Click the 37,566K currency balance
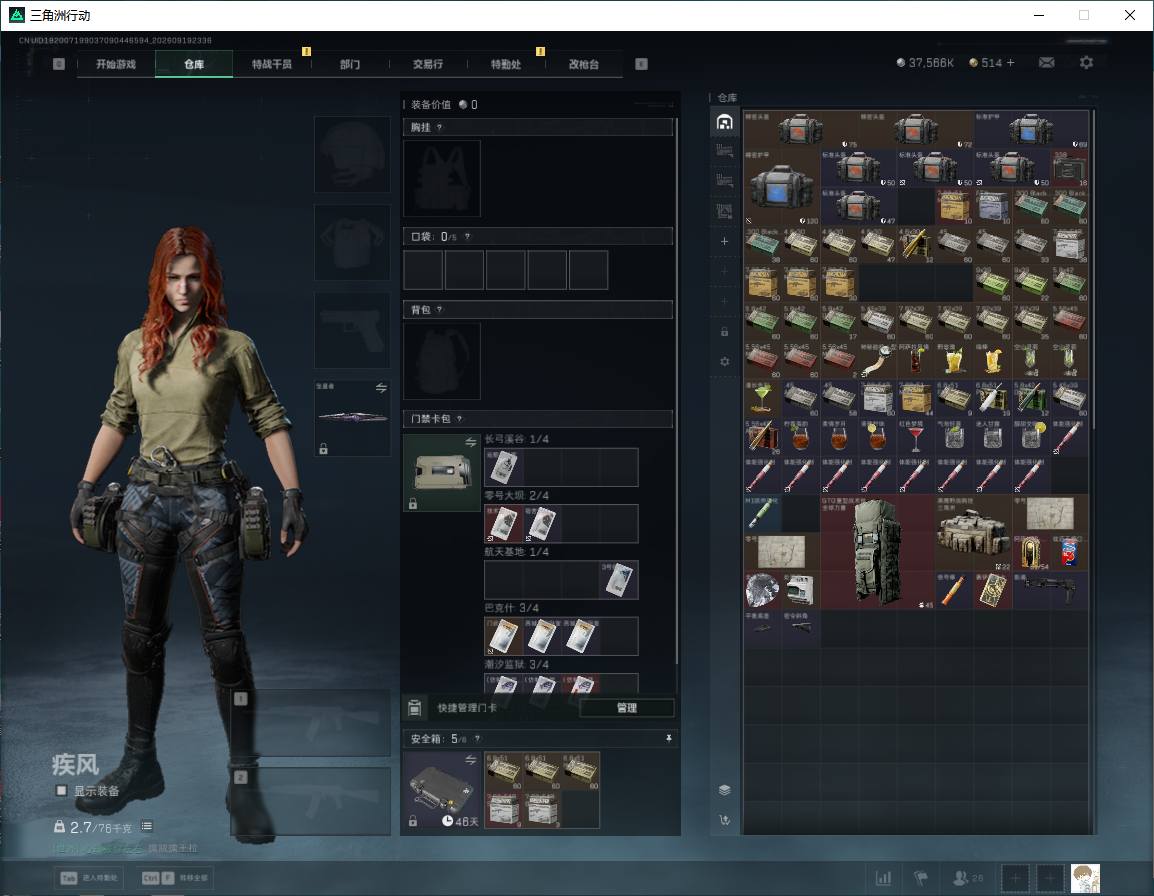1154x896 pixels. (925, 63)
